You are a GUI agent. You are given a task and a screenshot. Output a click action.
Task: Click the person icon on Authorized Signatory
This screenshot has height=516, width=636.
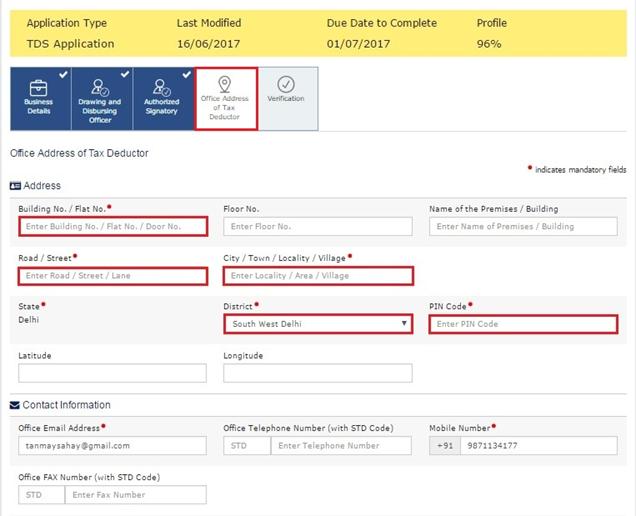point(161,87)
